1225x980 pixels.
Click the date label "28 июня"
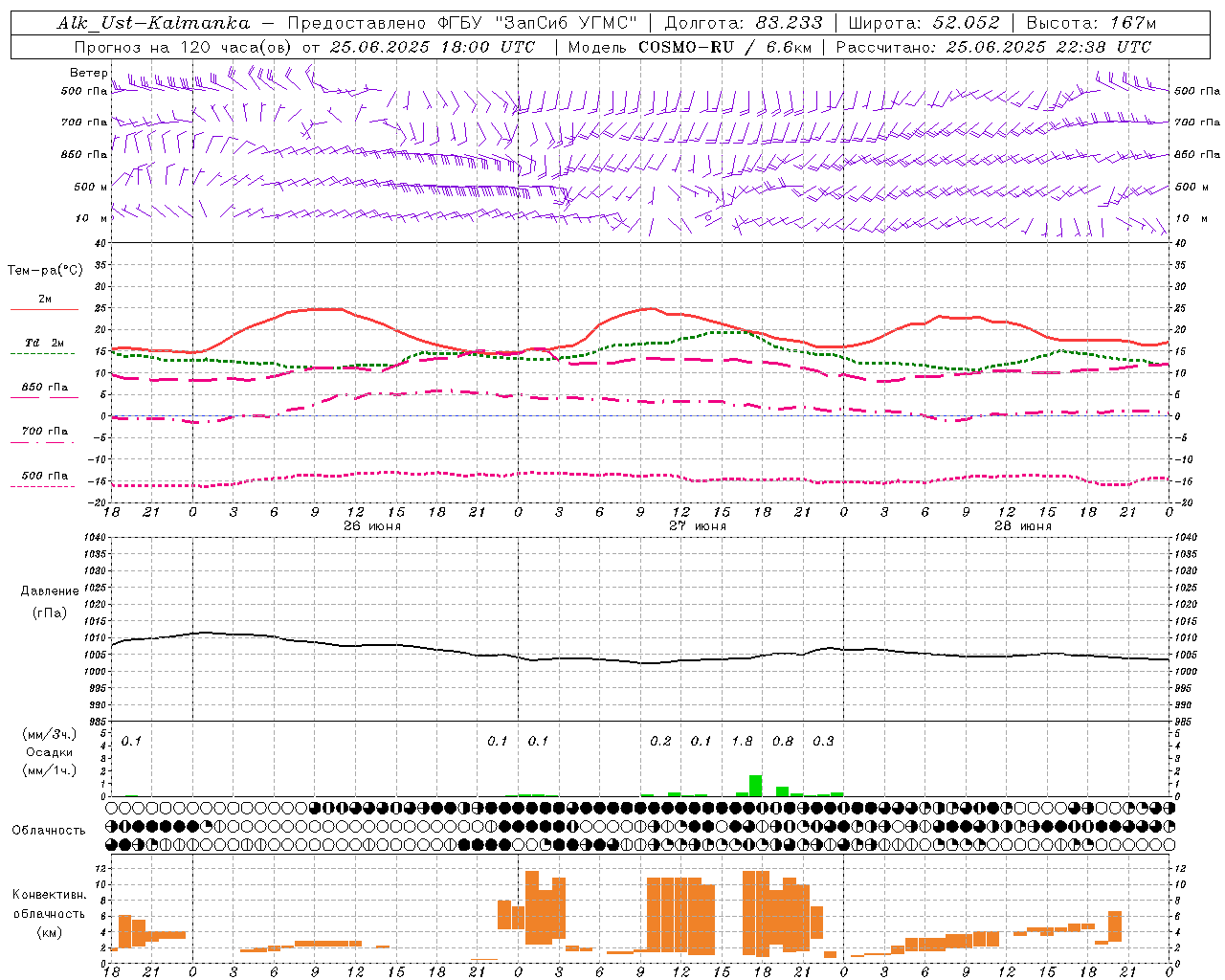[x=1023, y=525]
